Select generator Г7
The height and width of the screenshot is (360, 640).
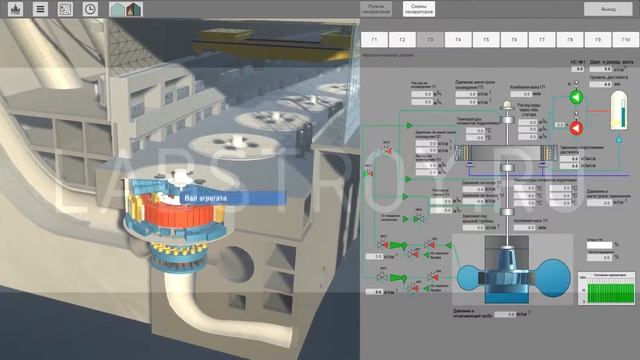coord(542,40)
